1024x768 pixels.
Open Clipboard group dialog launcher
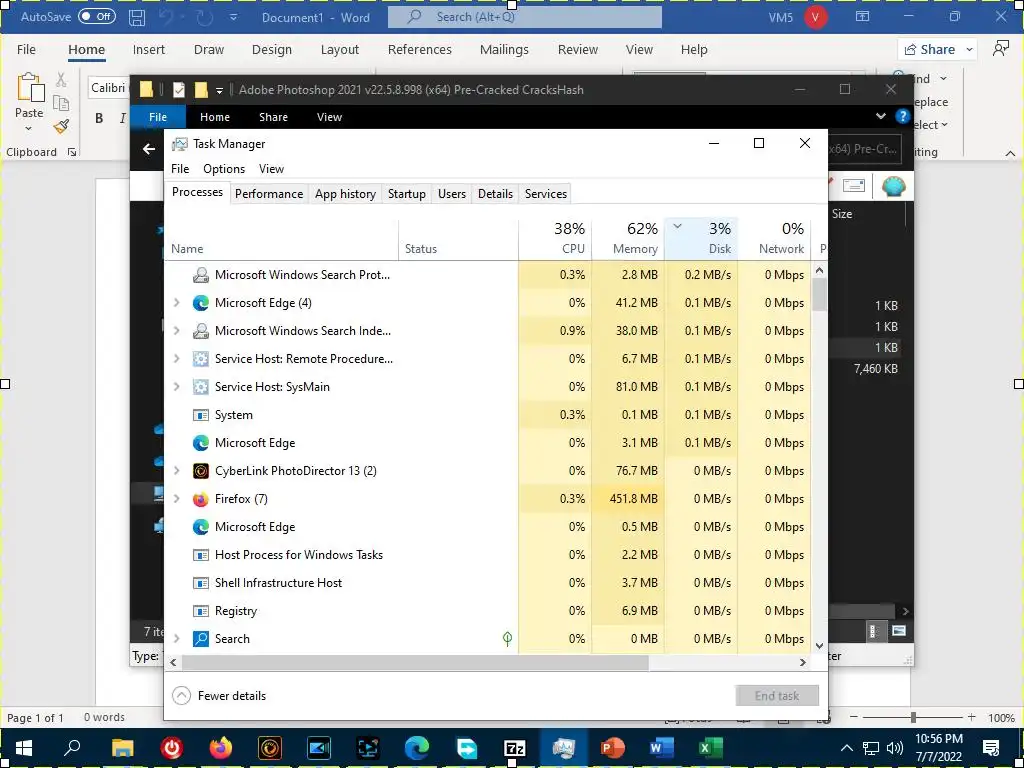(72, 152)
